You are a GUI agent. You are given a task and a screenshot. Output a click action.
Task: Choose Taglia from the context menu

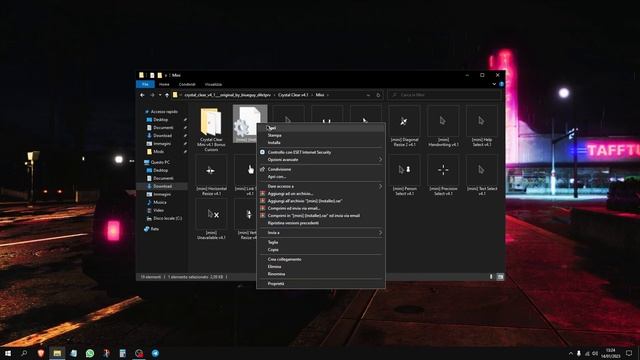(320, 242)
